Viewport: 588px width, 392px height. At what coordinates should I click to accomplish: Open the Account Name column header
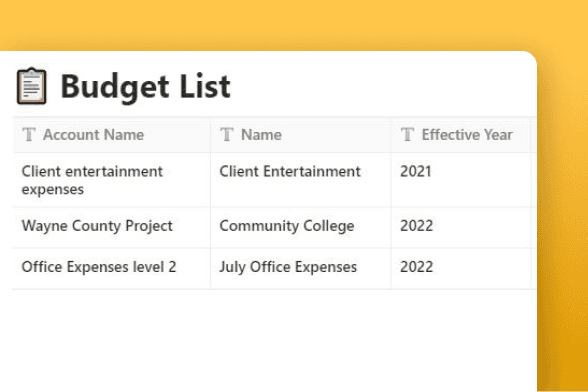coord(112,135)
